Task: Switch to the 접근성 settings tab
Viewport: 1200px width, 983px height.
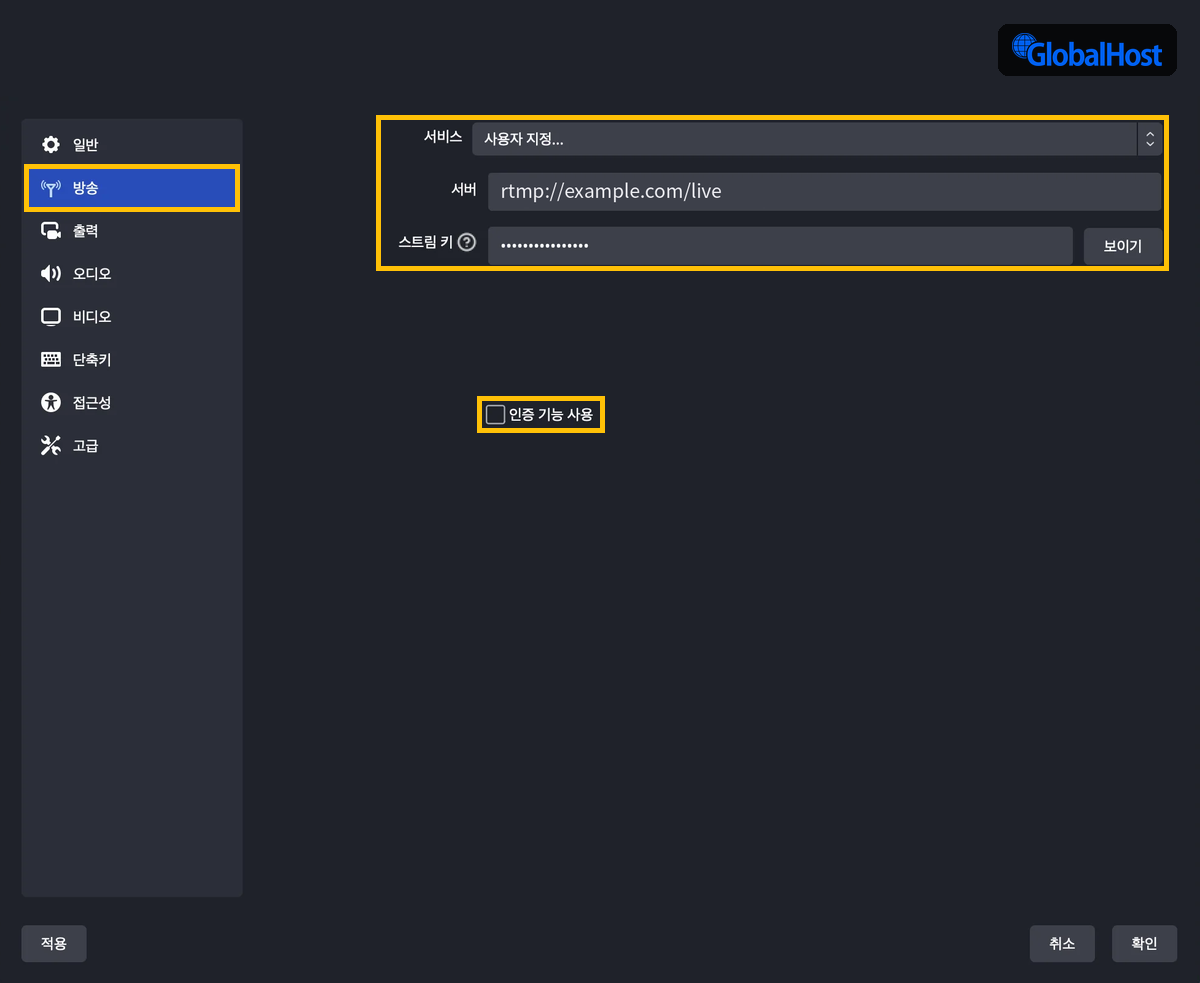Action: point(132,403)
